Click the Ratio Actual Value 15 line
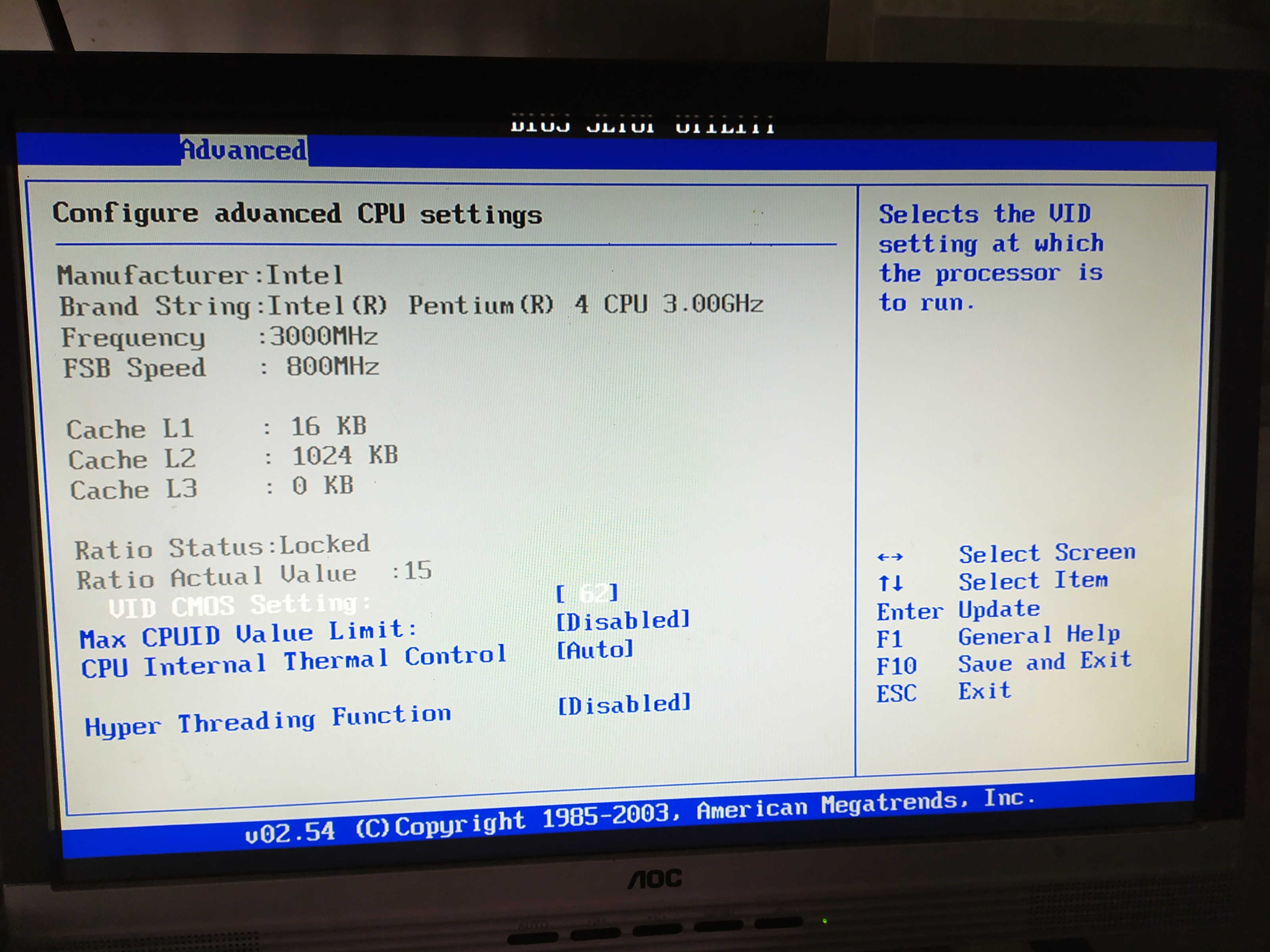This screenshot has height=952, width=1270. coord(254,575)
